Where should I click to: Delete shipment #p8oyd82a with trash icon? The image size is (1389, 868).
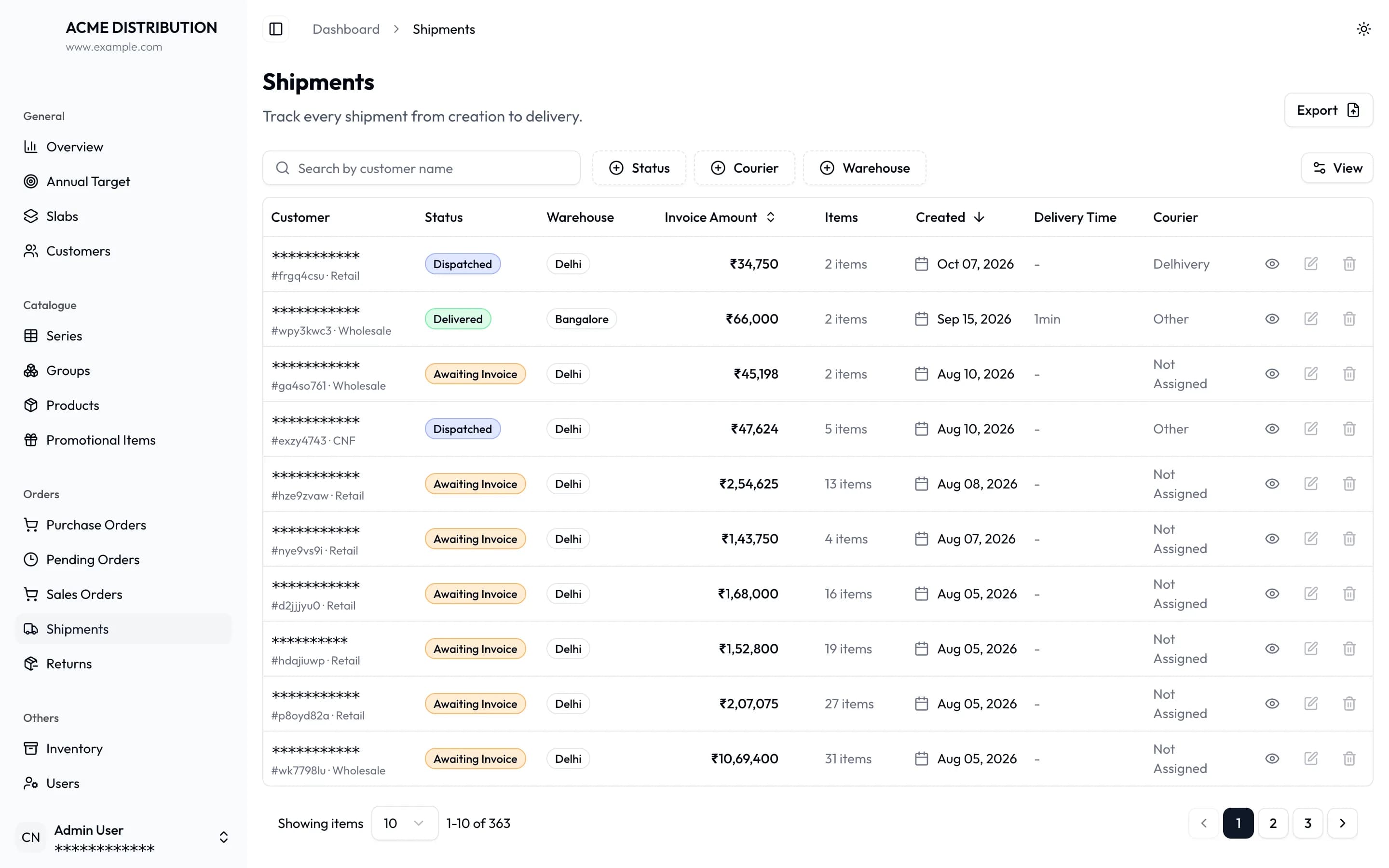[x=1349, y=704]
